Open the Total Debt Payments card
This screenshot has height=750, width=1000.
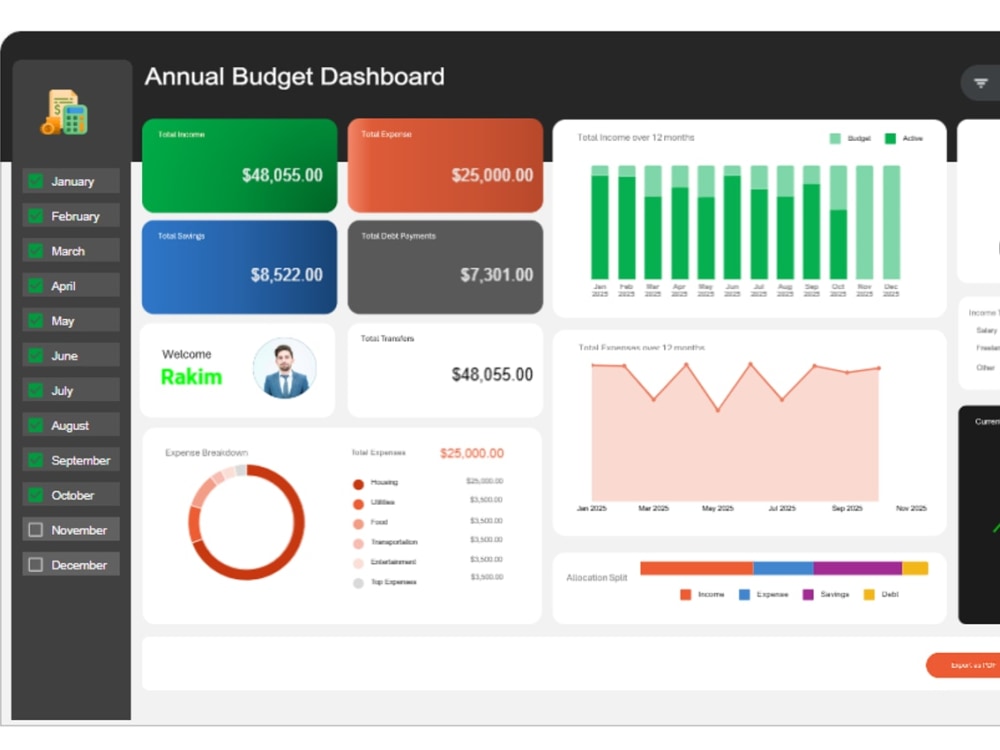point(445,267)
